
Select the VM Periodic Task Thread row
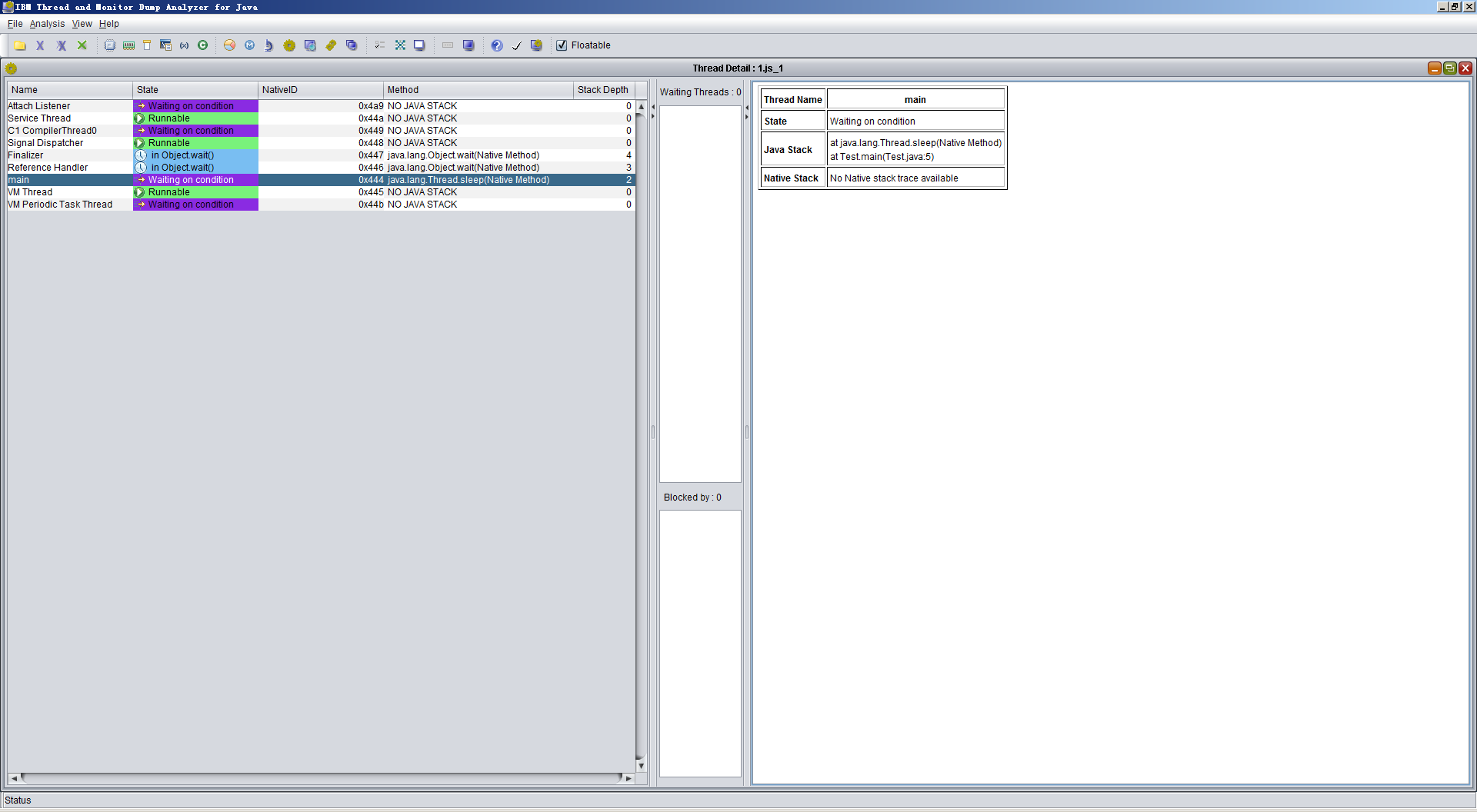tap(321, 205)
